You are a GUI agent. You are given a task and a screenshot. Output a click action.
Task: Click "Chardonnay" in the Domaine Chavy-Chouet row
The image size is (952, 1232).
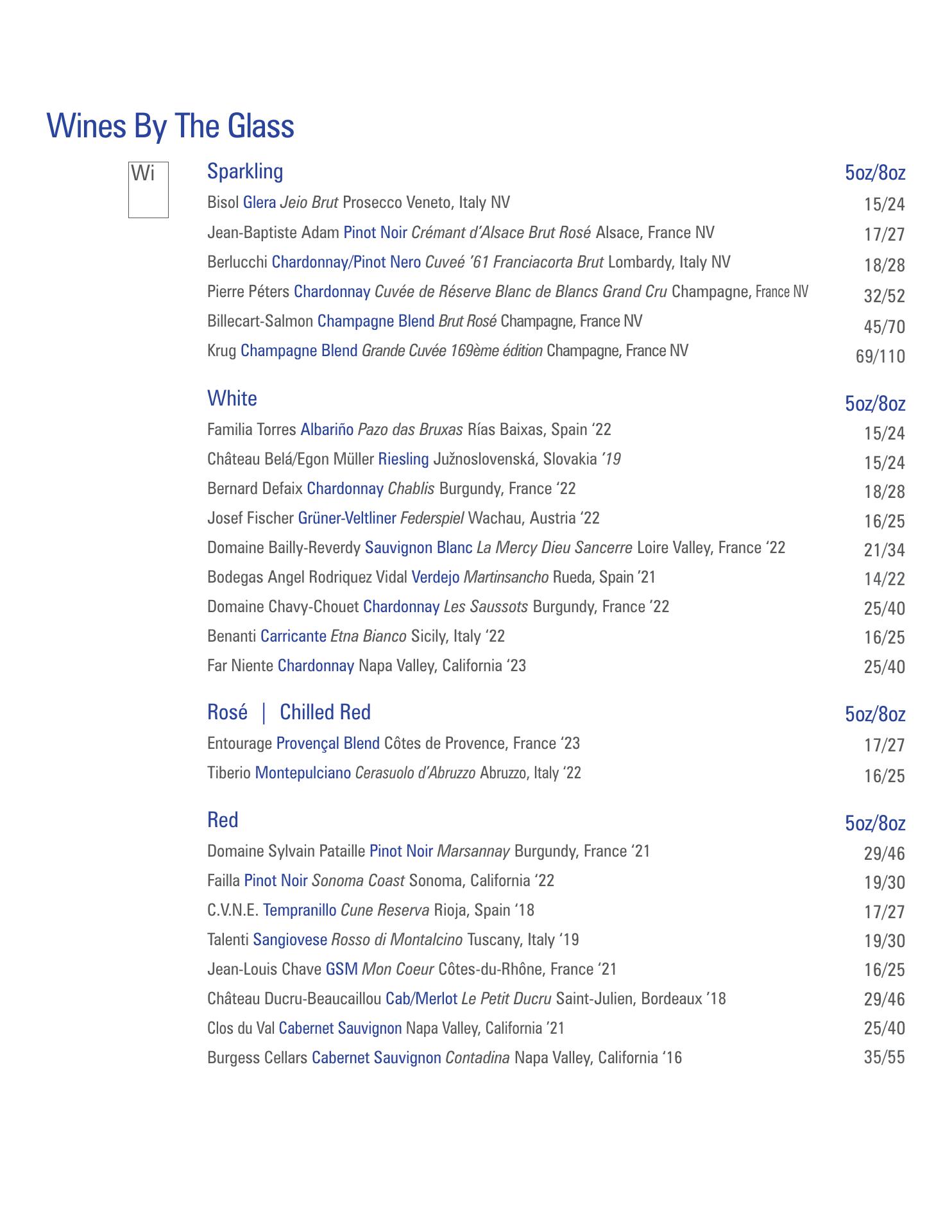402,606
